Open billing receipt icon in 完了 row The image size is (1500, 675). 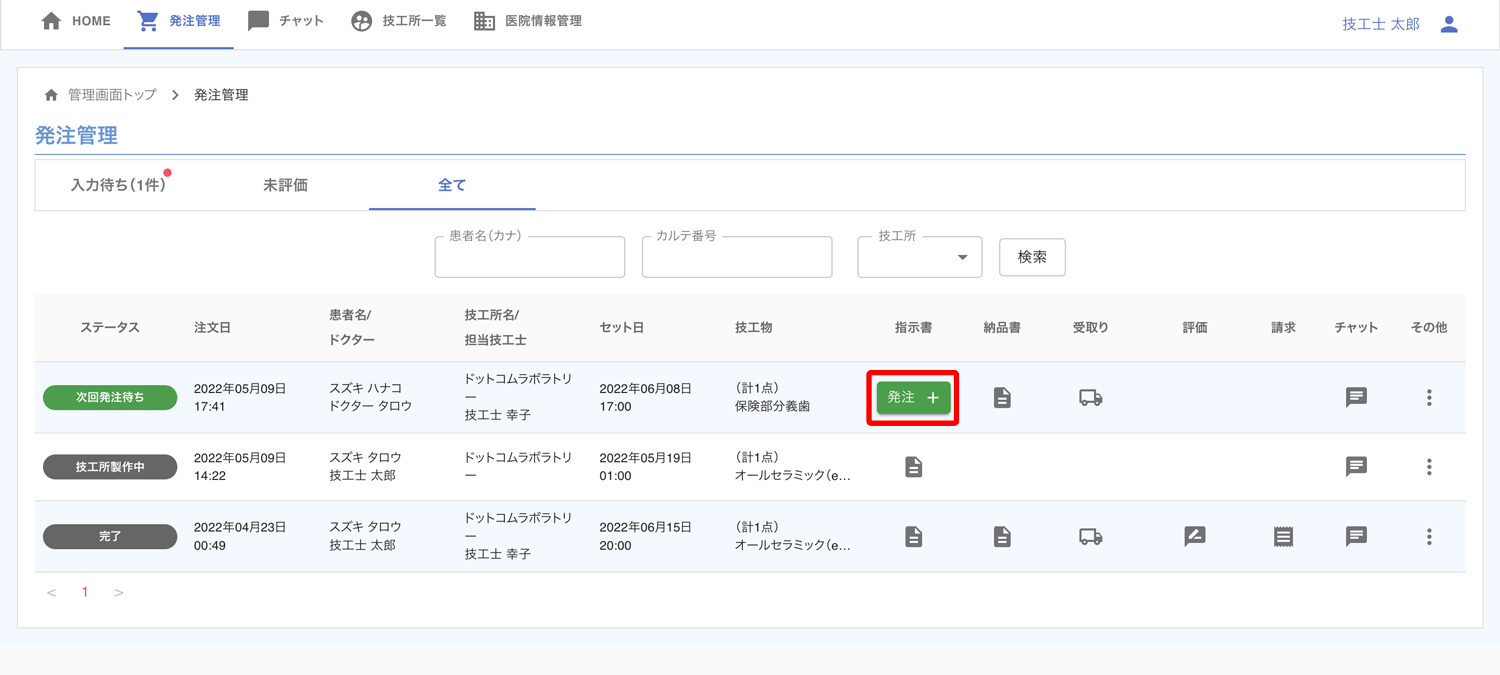tap(1283, 537)
